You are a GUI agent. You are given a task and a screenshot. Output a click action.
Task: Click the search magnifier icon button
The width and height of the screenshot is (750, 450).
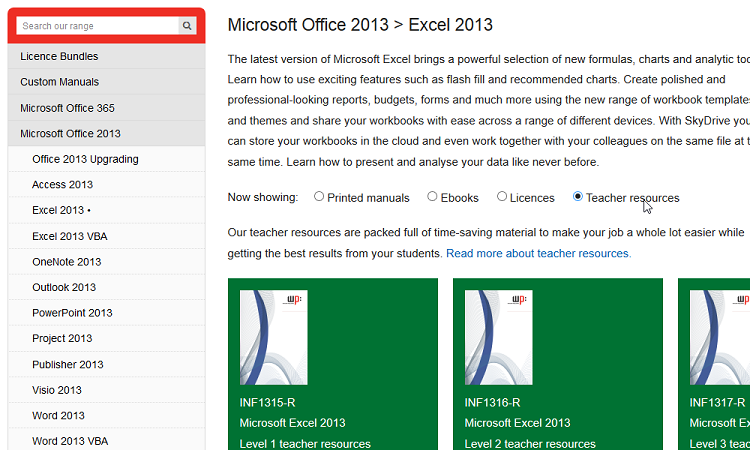click(x=187, y=26)
